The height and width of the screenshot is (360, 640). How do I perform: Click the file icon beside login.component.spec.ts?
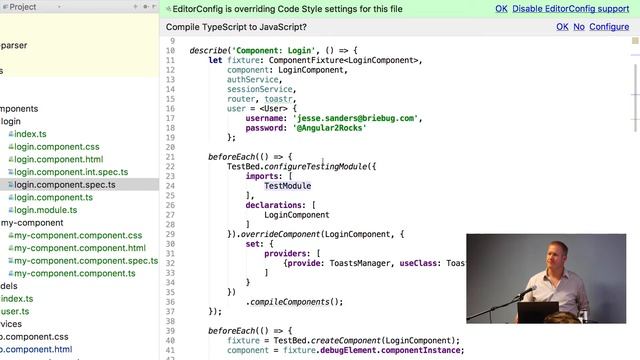(x=11, y=184)
